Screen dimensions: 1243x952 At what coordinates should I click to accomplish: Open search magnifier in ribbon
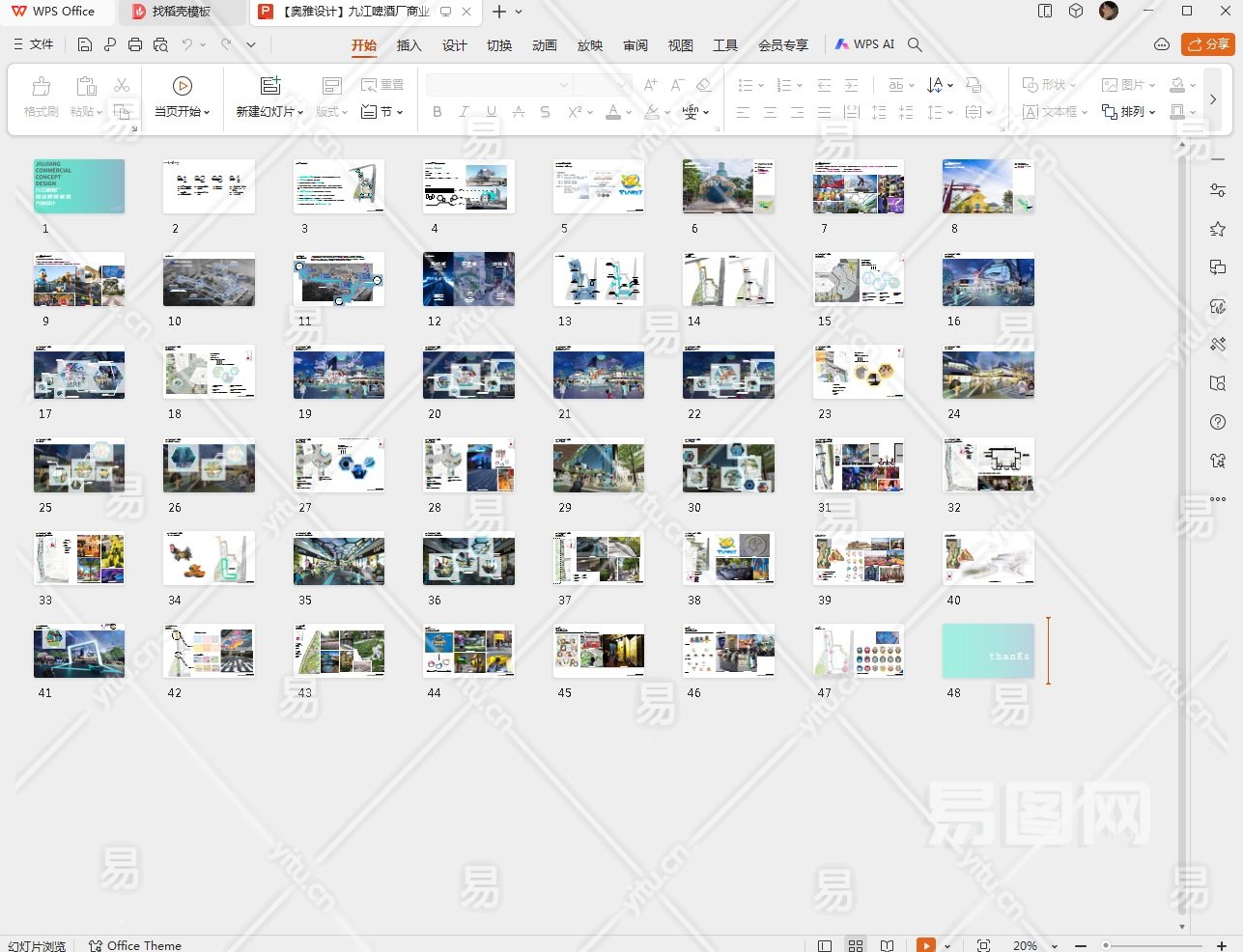tap(916, 44)
